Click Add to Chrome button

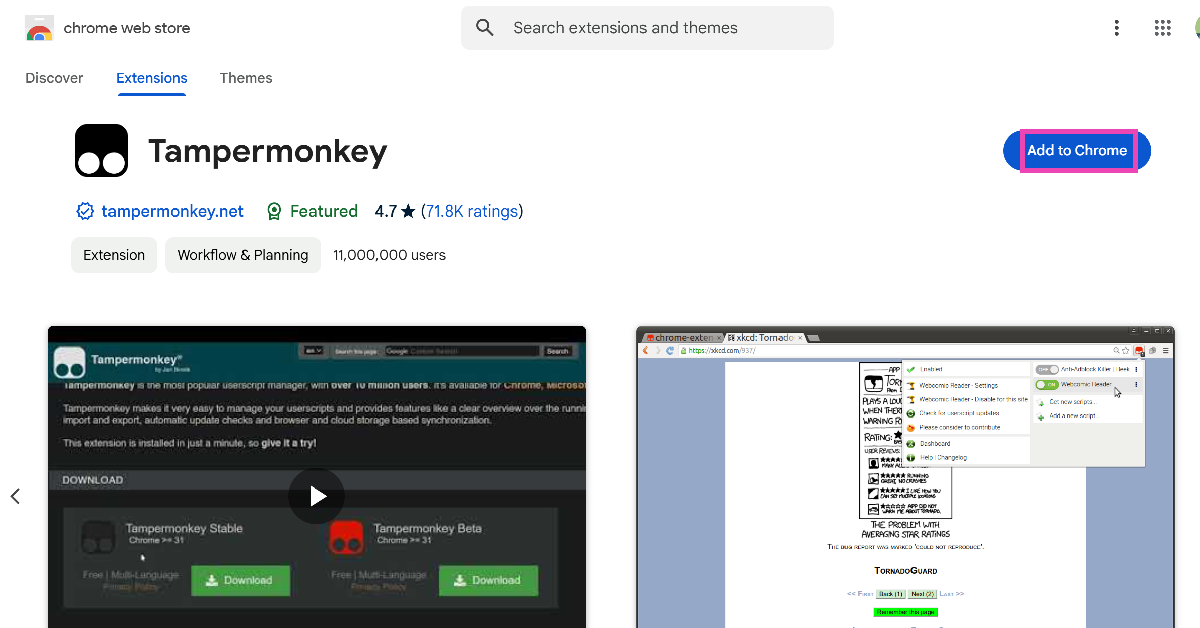pyautogui.click(x=1077, y=151)
